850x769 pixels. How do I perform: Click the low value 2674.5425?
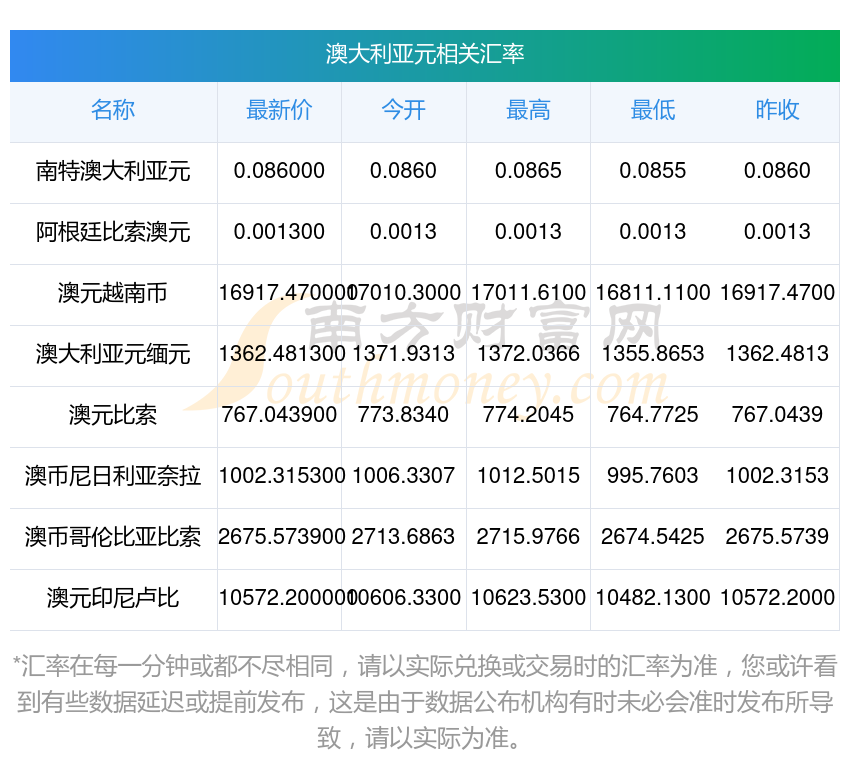[x=653, y=537]
